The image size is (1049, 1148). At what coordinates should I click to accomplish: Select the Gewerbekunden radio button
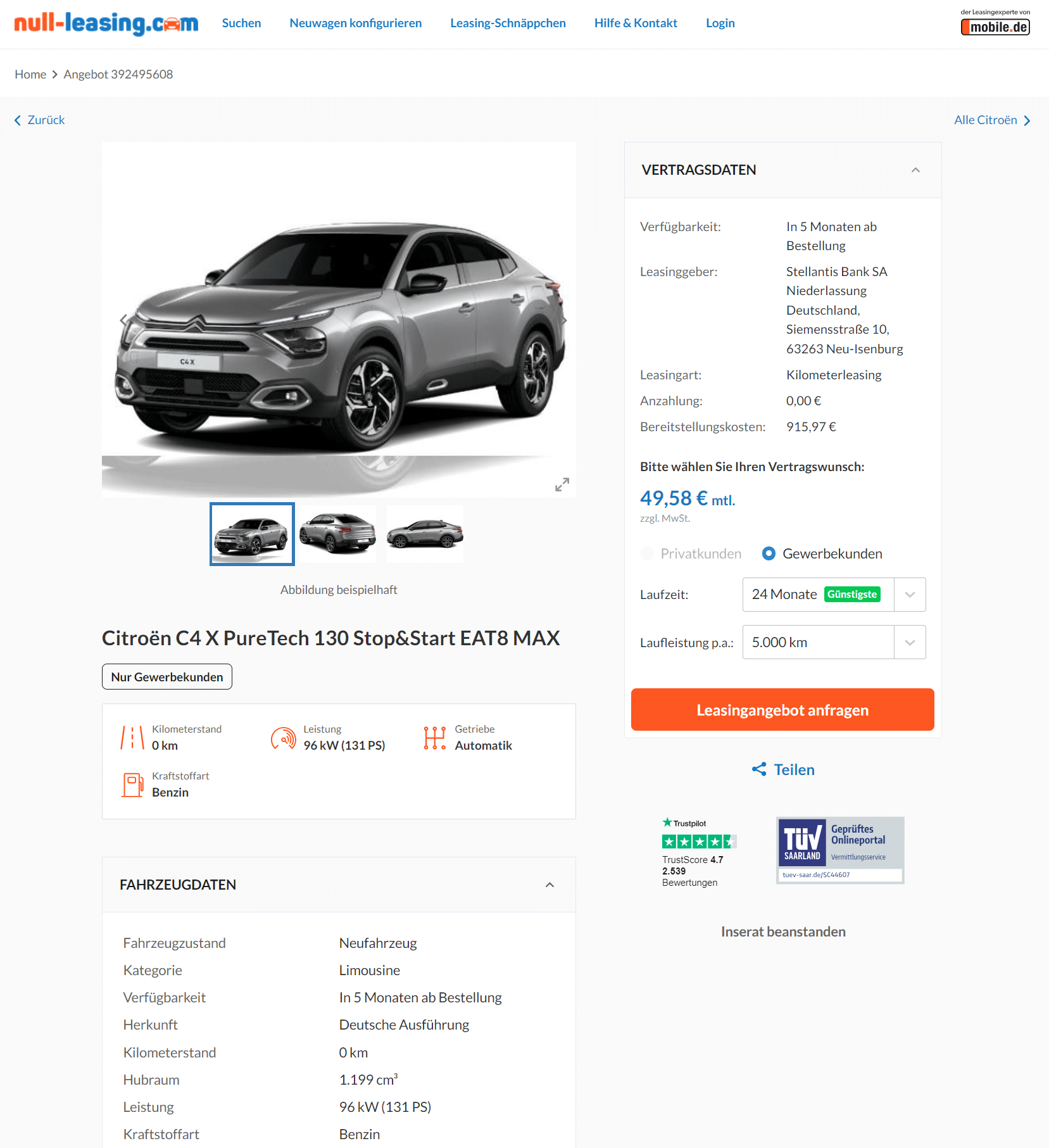click(769, 553)
